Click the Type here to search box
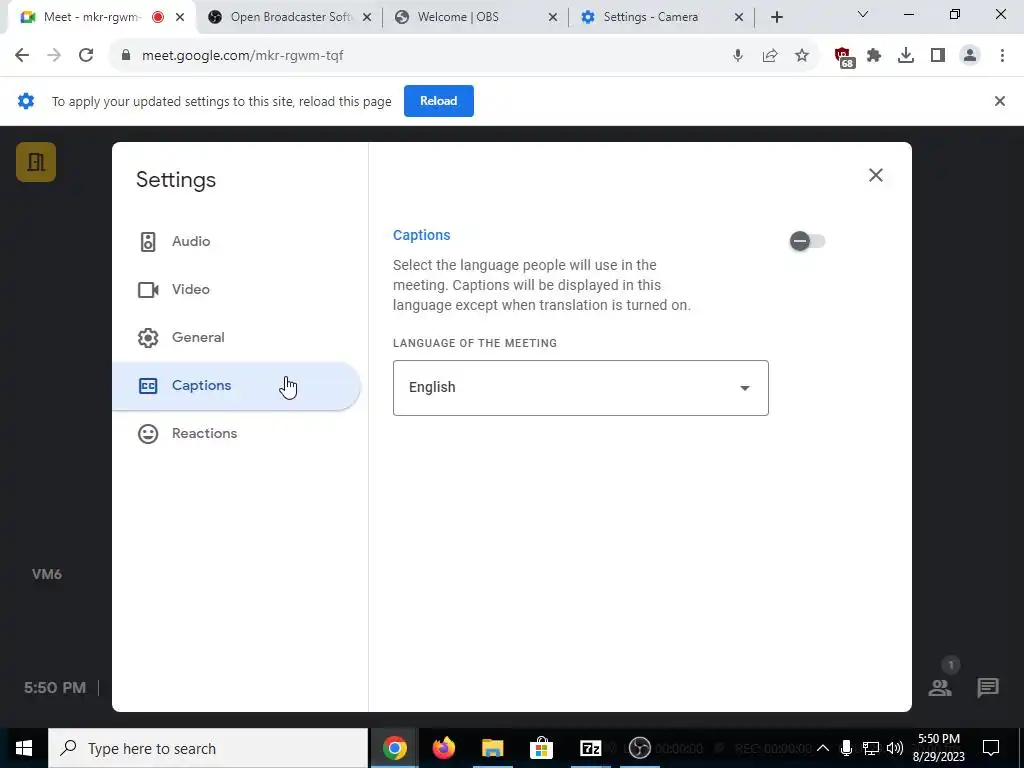Image resolution: width=1024 pixels, height=768 pixels. tap(208, 748)
